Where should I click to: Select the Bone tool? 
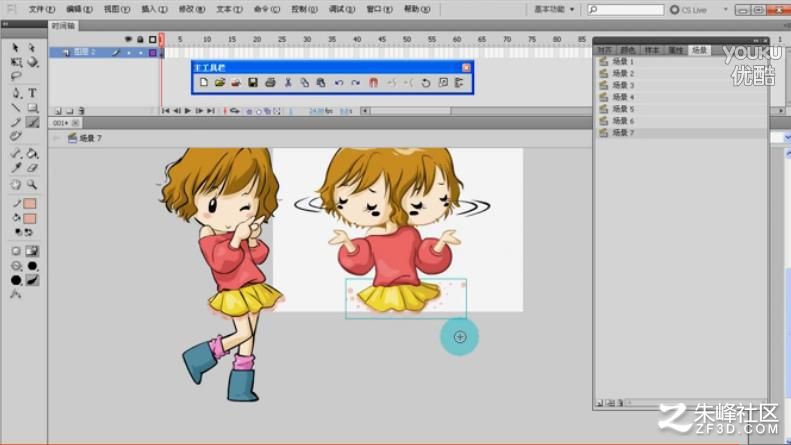pos(16,153)
